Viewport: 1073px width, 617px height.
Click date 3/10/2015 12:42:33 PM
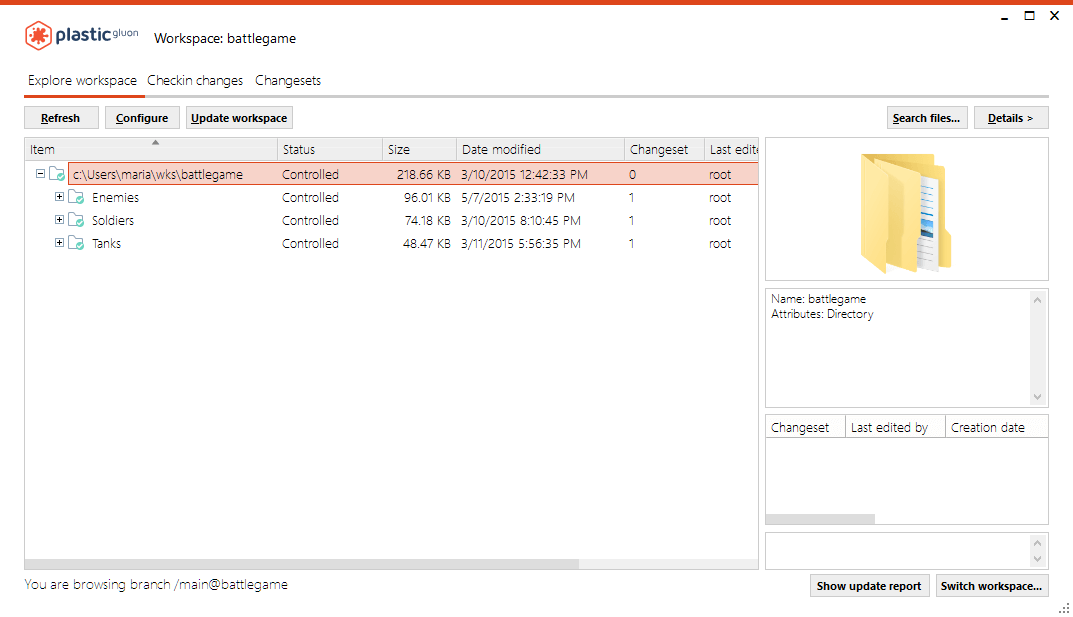(x=524, y=174)
